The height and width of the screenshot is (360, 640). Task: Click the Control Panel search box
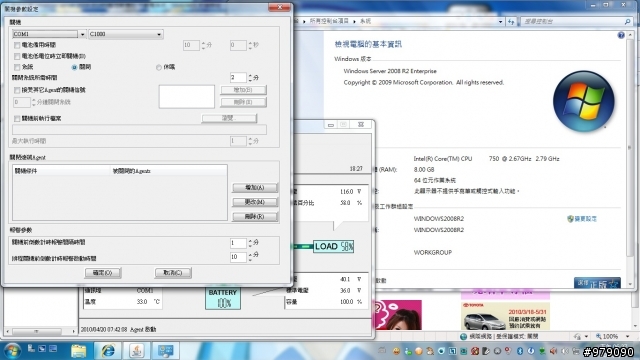[x=576, y=22]
